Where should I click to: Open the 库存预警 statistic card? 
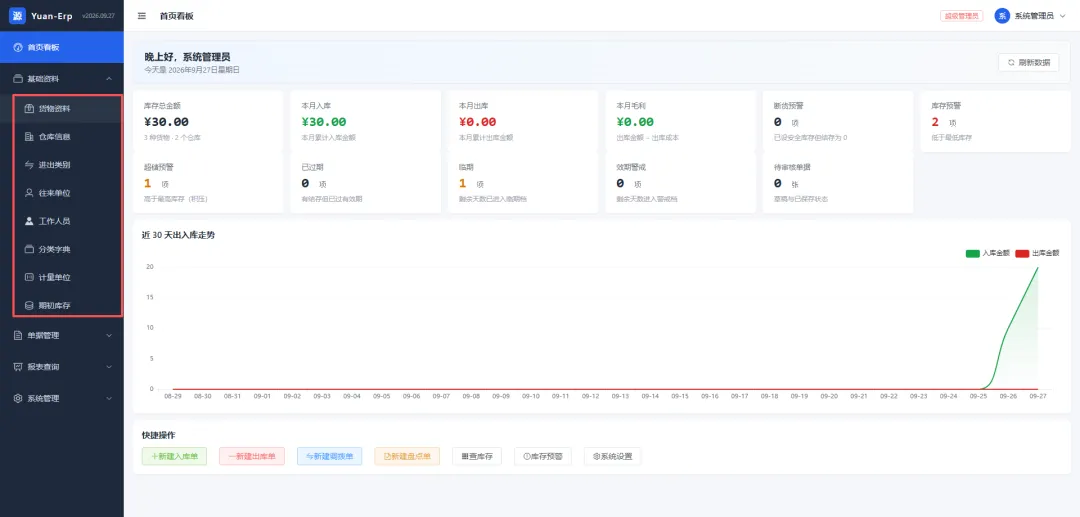(x=995, y=121)
